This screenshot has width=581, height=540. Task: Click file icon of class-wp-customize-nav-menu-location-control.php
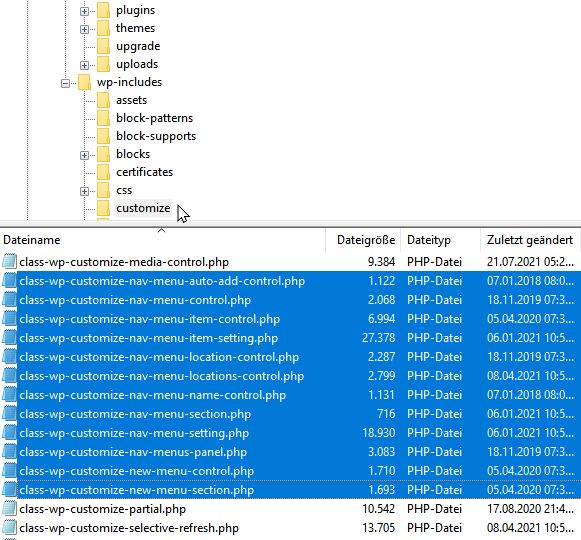point(10,357)
